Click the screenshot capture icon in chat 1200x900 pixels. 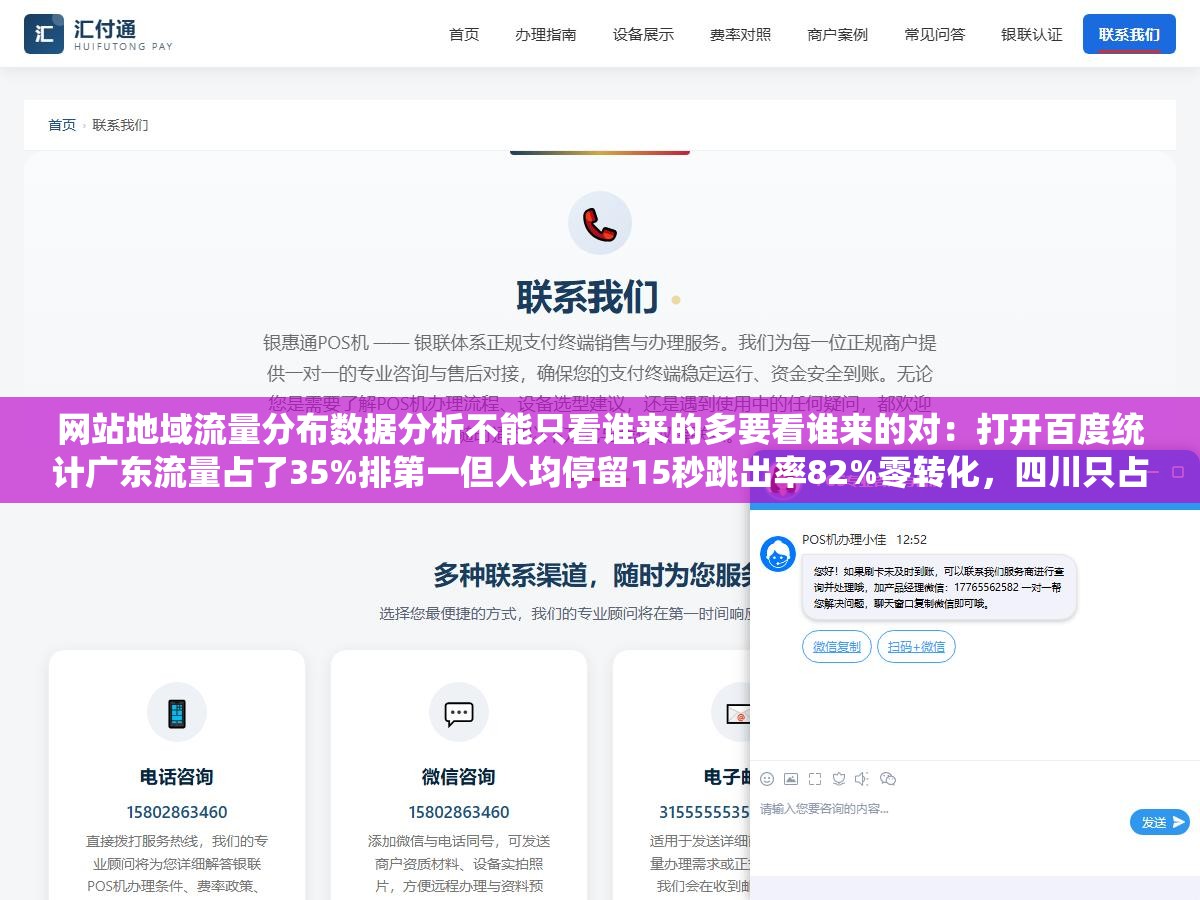click(815, 778)
